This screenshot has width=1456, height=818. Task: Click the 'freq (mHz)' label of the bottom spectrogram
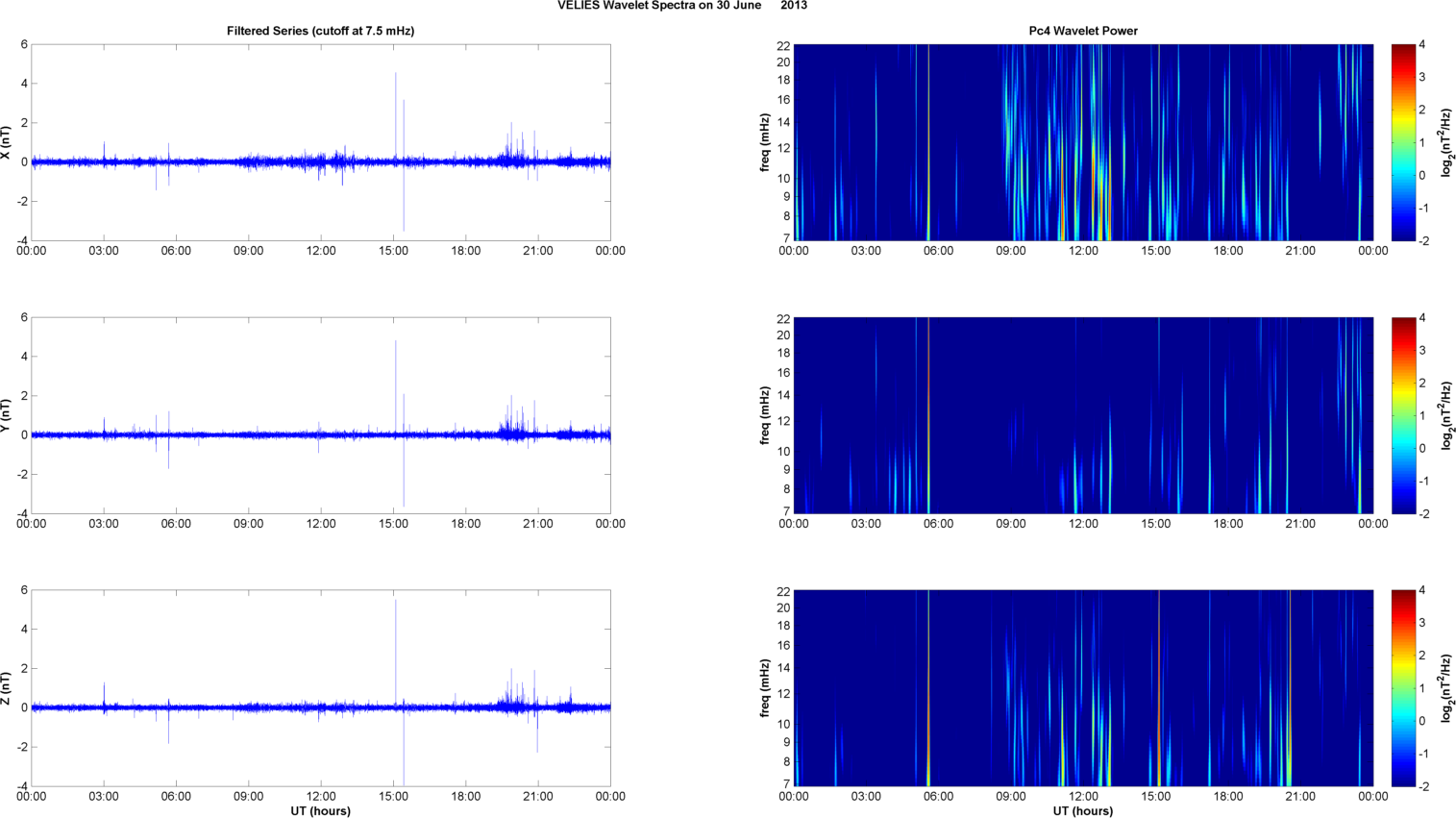pyautogui.click(x=765, y=688)
